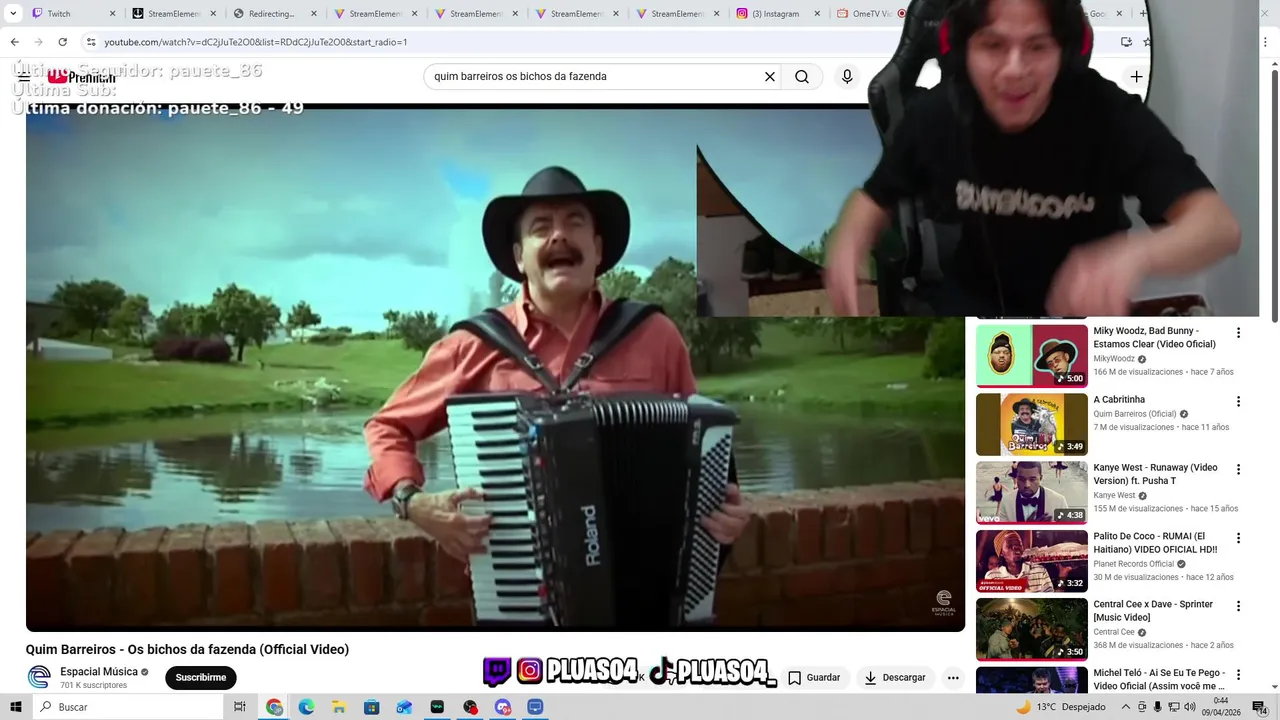Open more actions ellipsis below the video
1280x720 pixels.
click(953, 677)
